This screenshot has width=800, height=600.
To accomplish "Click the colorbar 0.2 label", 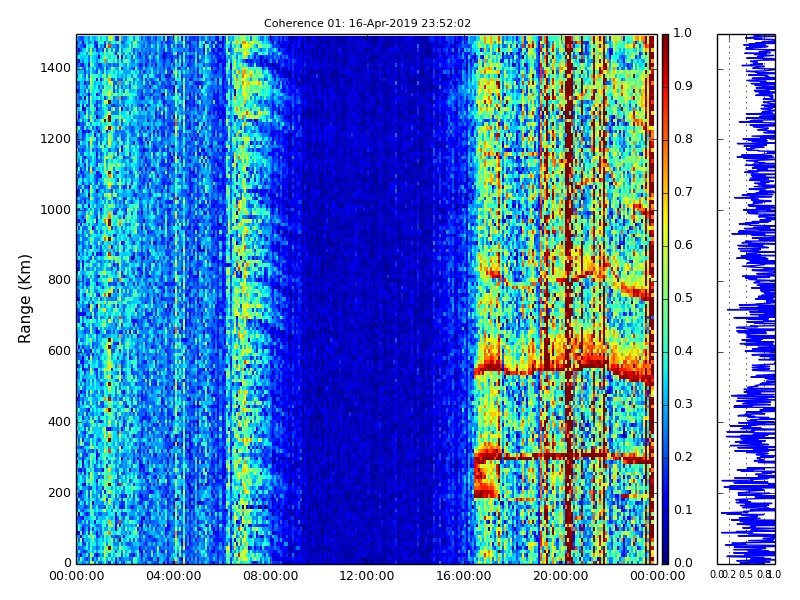I will (x=683, y=457).
